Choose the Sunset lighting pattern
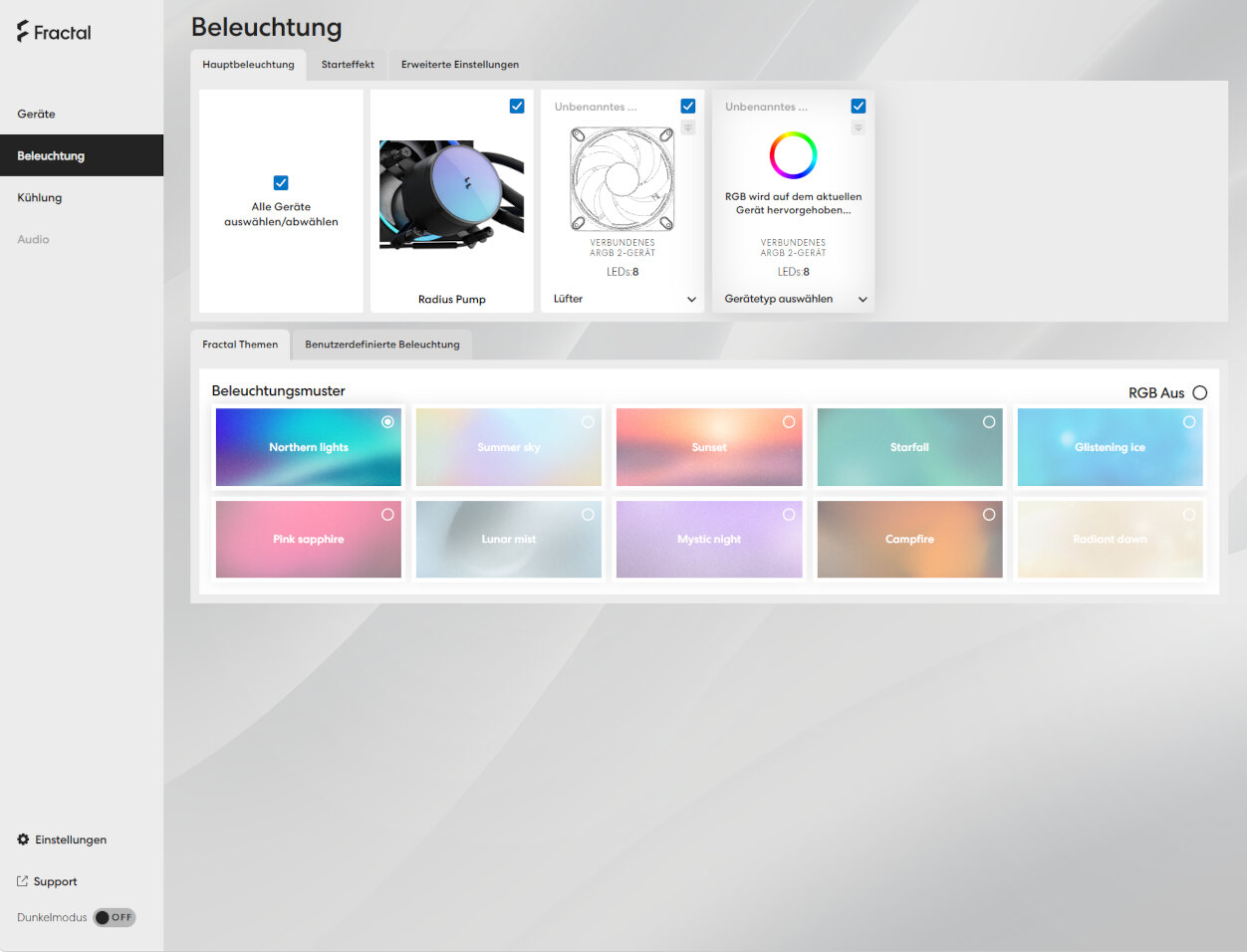This screenshot has width=1247, height=952. click(x=709, y=447)
